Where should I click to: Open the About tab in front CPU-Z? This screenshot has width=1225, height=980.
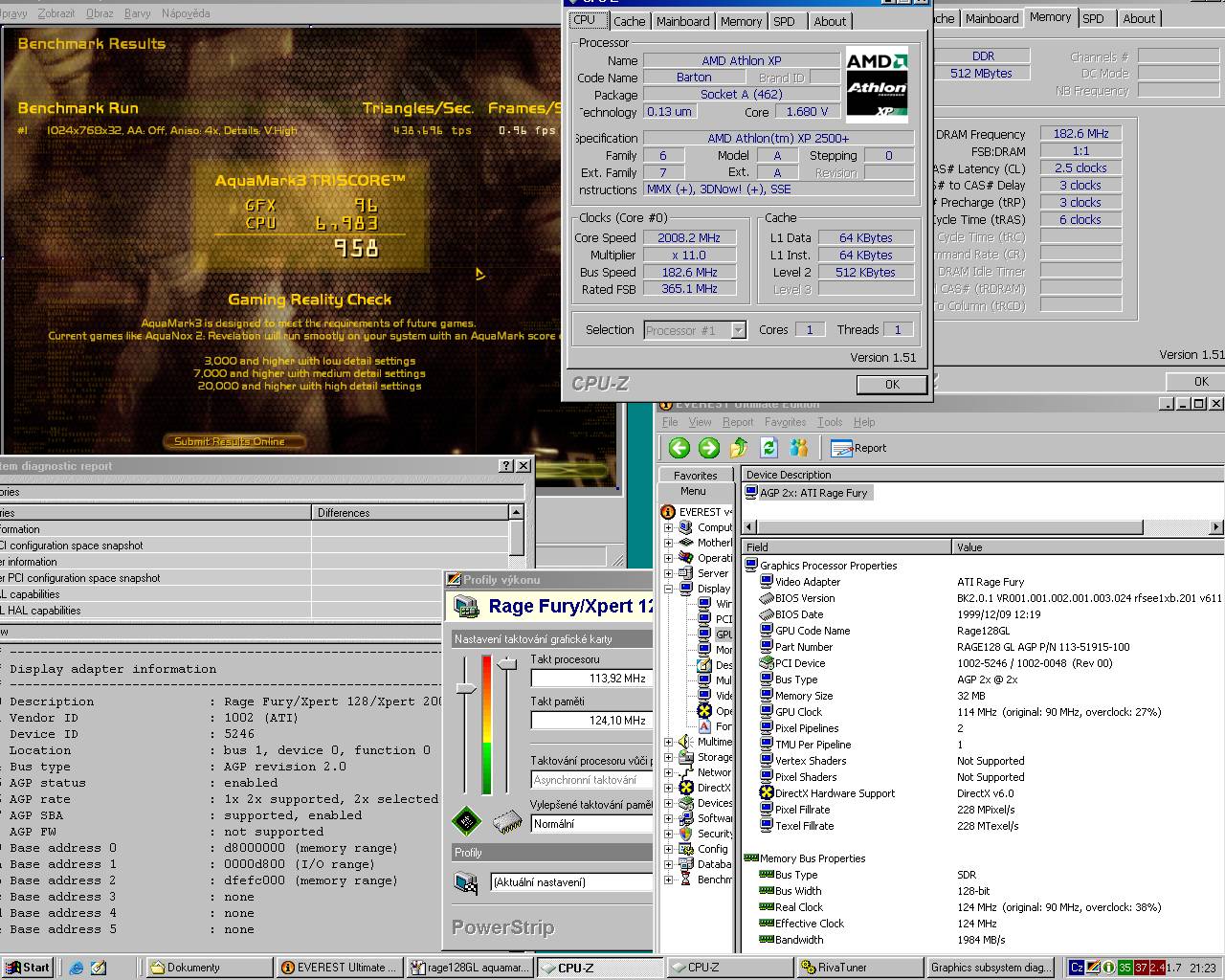point(830,21)
